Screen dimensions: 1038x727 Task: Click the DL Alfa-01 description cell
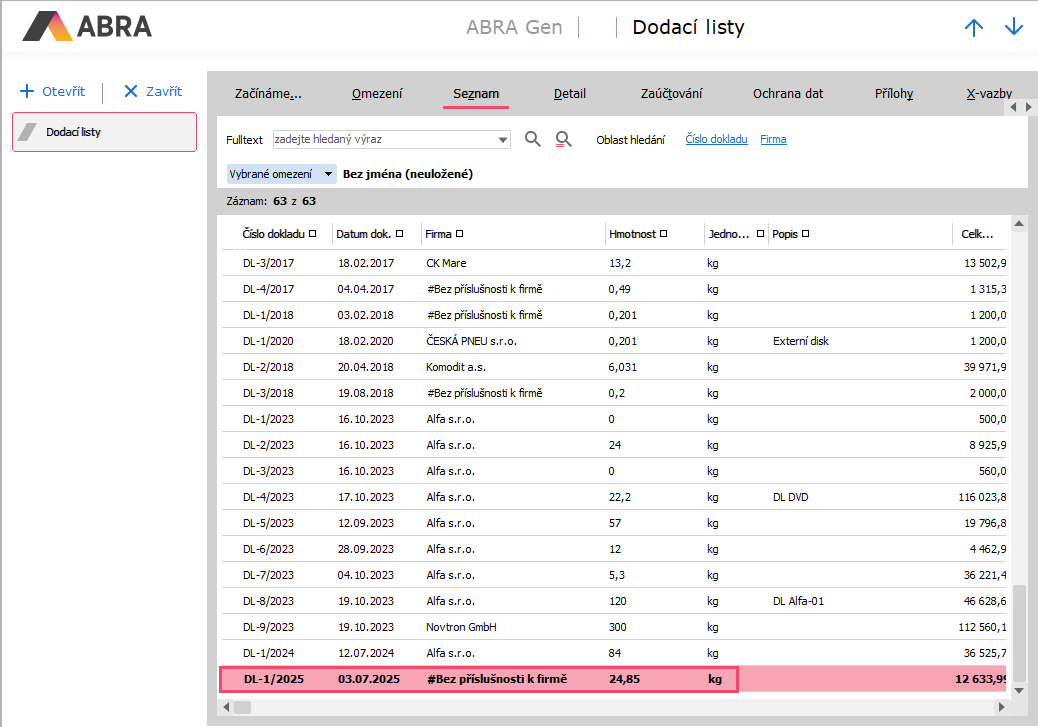[798, 601]
